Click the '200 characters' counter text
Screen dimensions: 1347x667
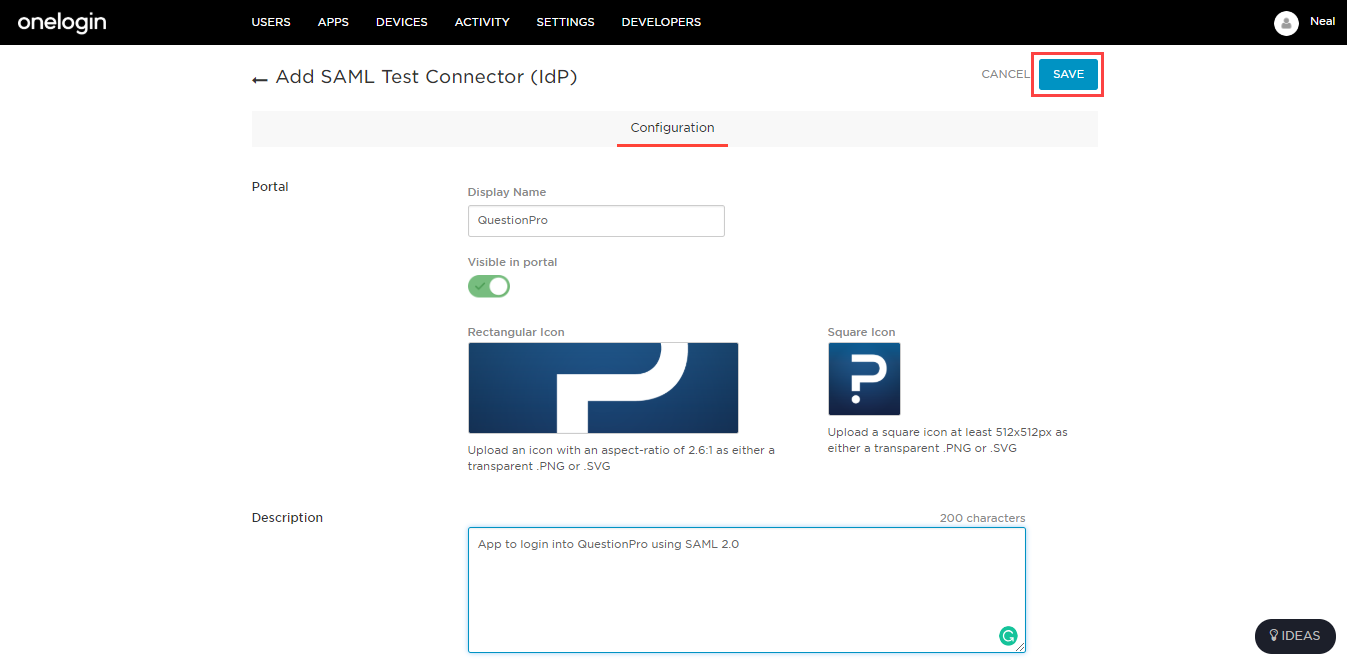click(x=982, y=518)
